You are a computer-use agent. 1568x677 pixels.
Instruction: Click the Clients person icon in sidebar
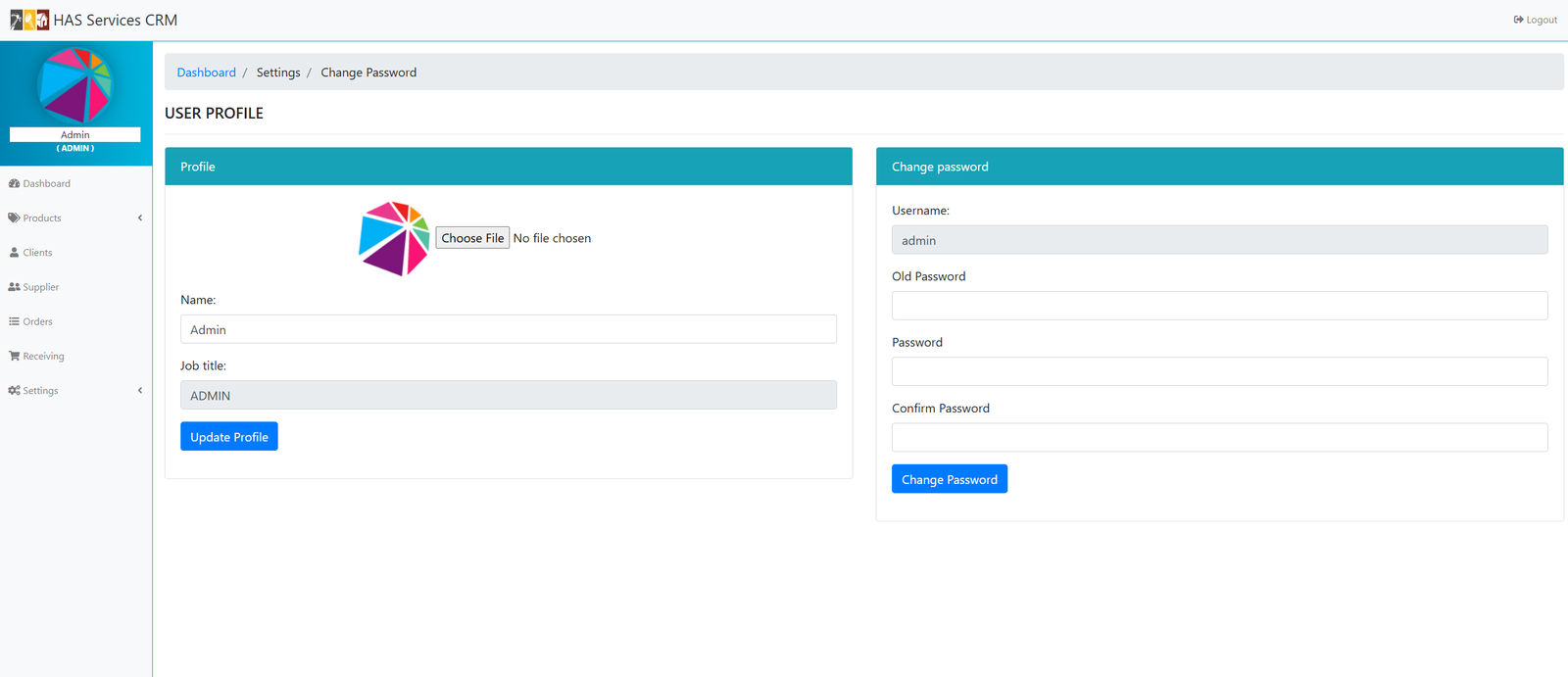[x=14, y=253]
